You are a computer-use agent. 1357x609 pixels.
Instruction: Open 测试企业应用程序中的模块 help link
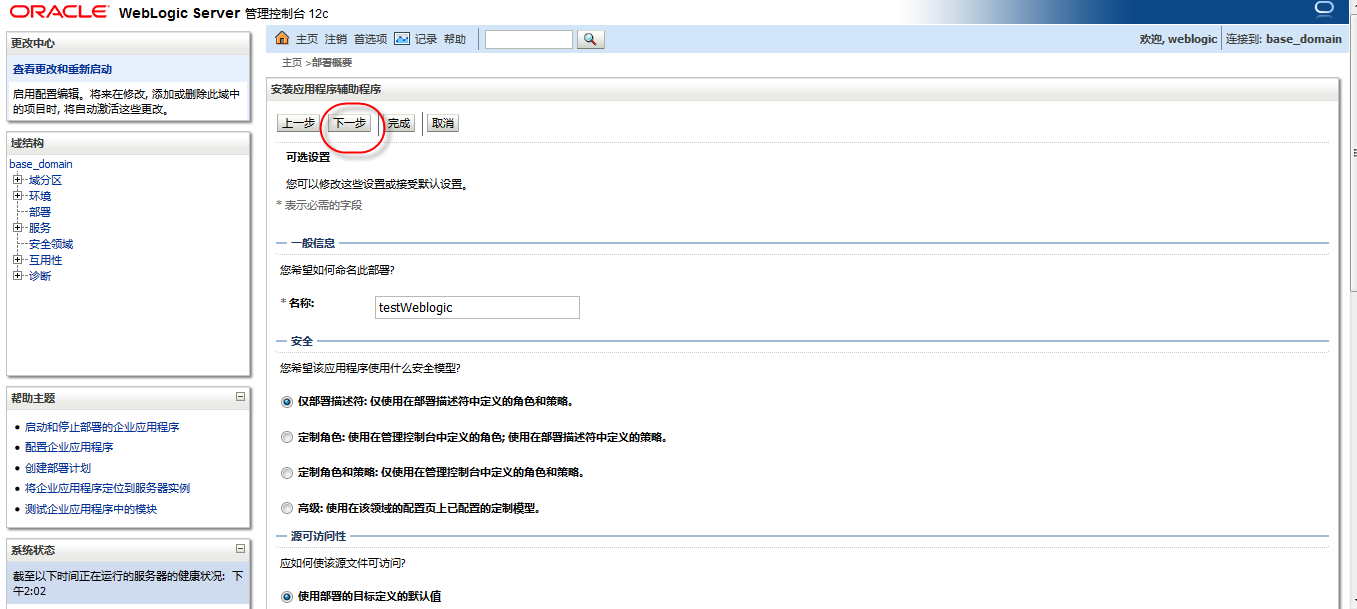(x=91, y=509)
